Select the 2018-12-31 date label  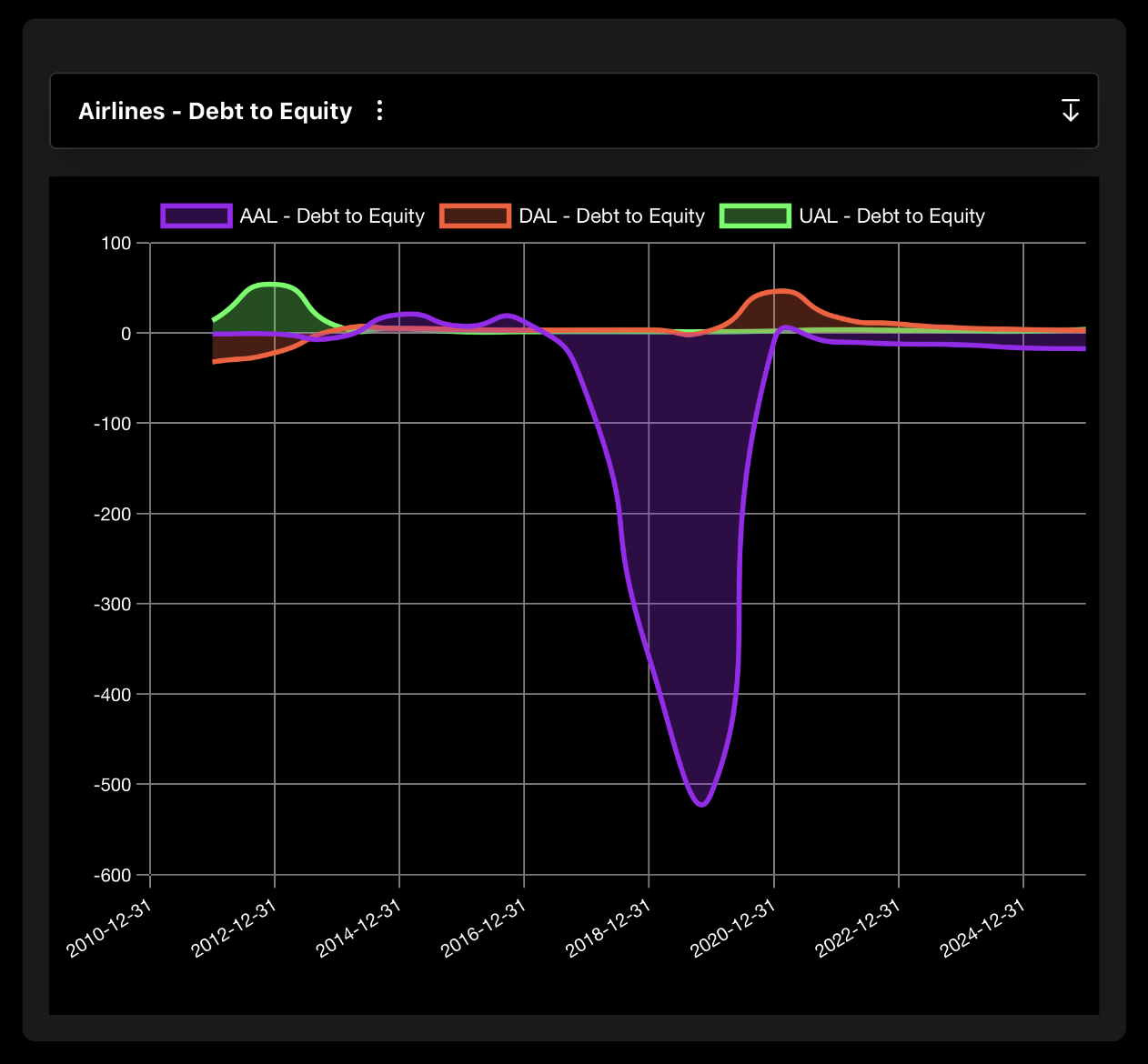coord(609,928)
